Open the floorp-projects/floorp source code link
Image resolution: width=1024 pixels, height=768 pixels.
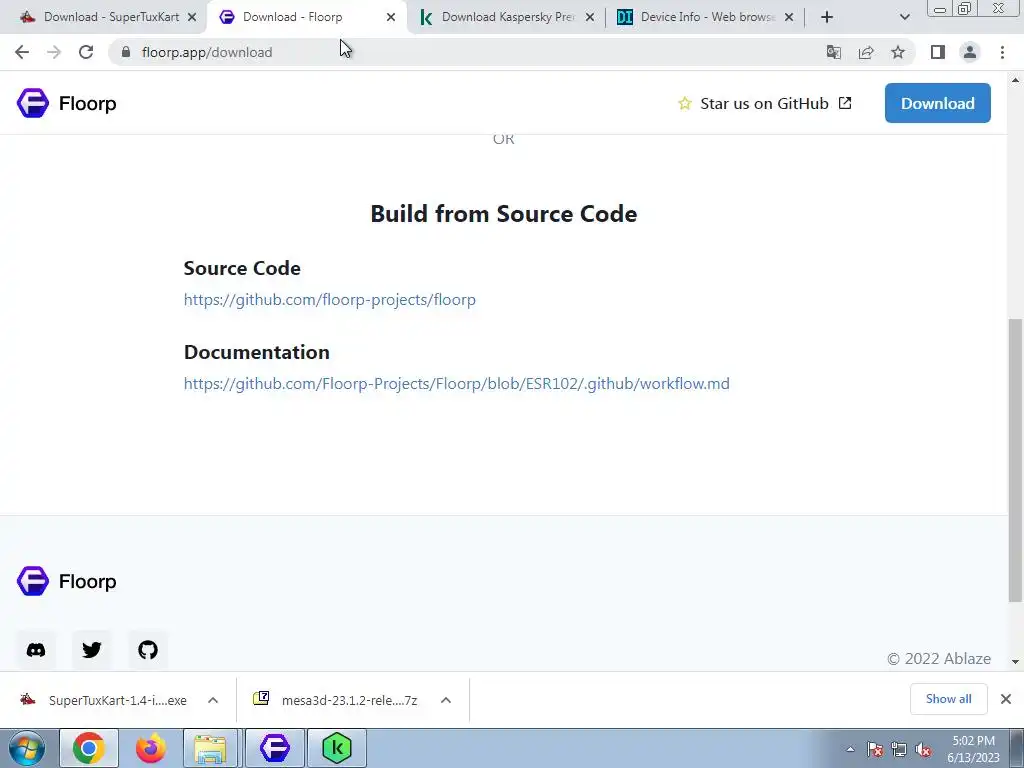pyautogui.click(x=330, y=300)
